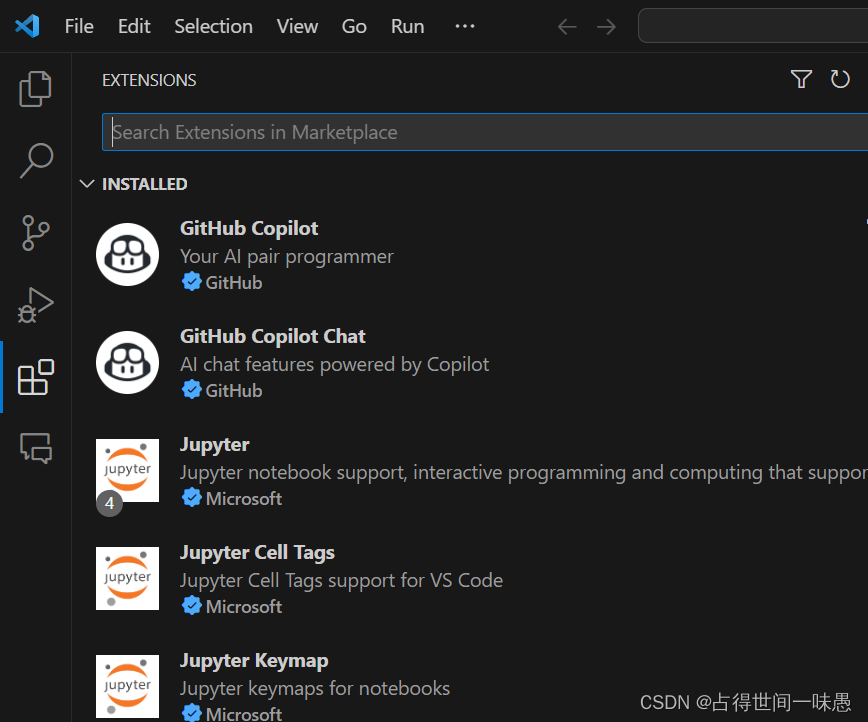This screenshot has width=868, height=722.
Task: Open the Jupyter Cell Tags title
Action: pyautogui.click(x=257, y=552)
